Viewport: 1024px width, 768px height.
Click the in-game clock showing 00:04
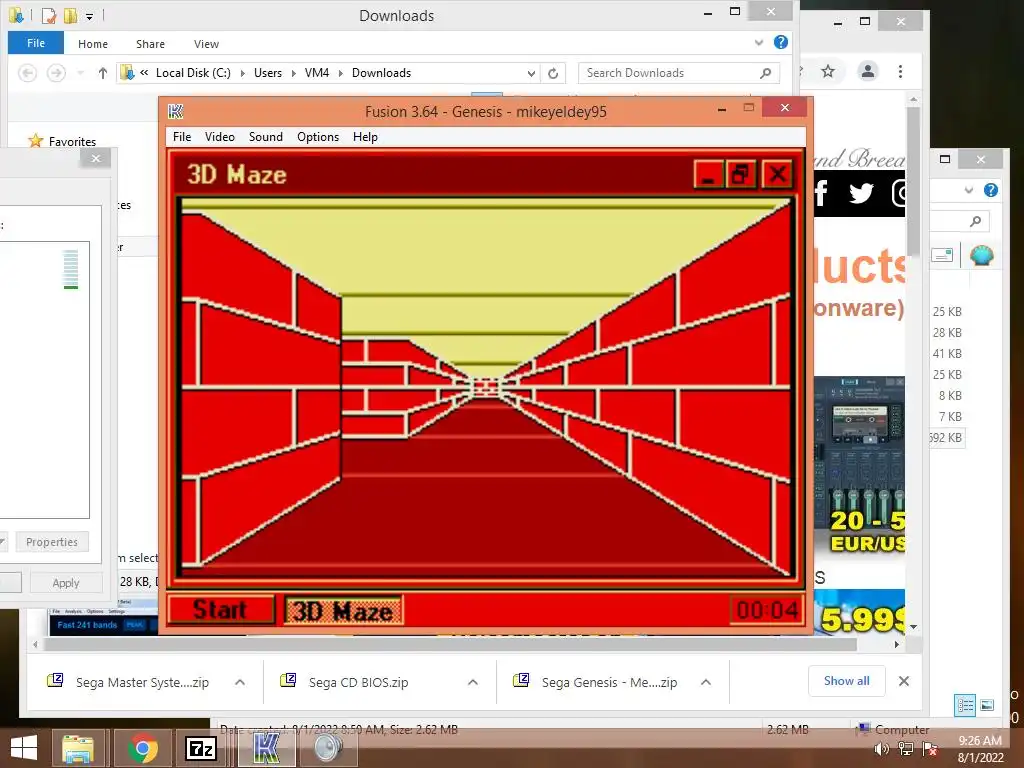tap(767, 611)
